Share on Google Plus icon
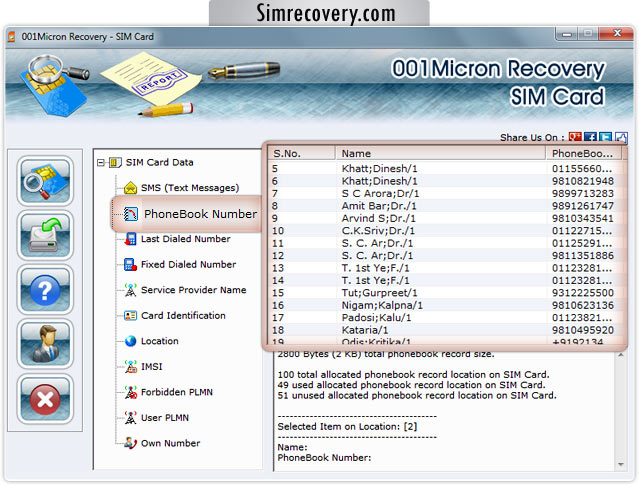The height and width of the screenshot is (485, 639). [575, 137]
